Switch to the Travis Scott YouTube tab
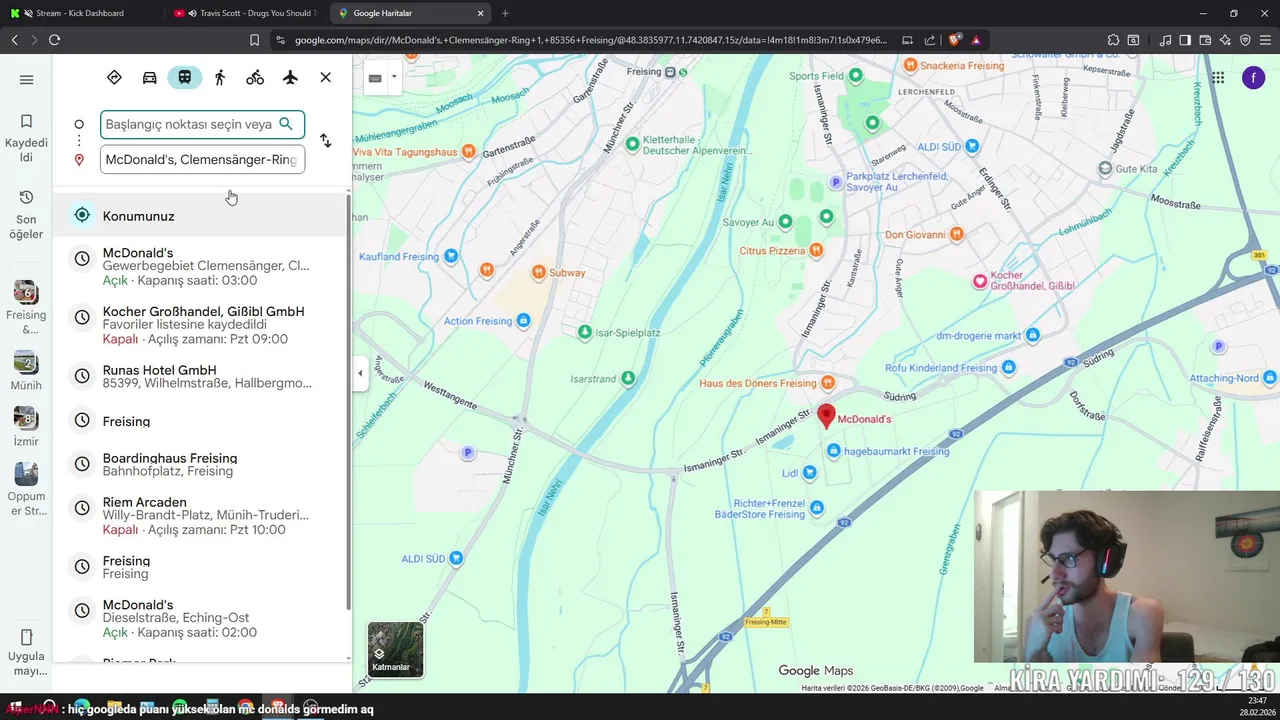 pos(246,13)
